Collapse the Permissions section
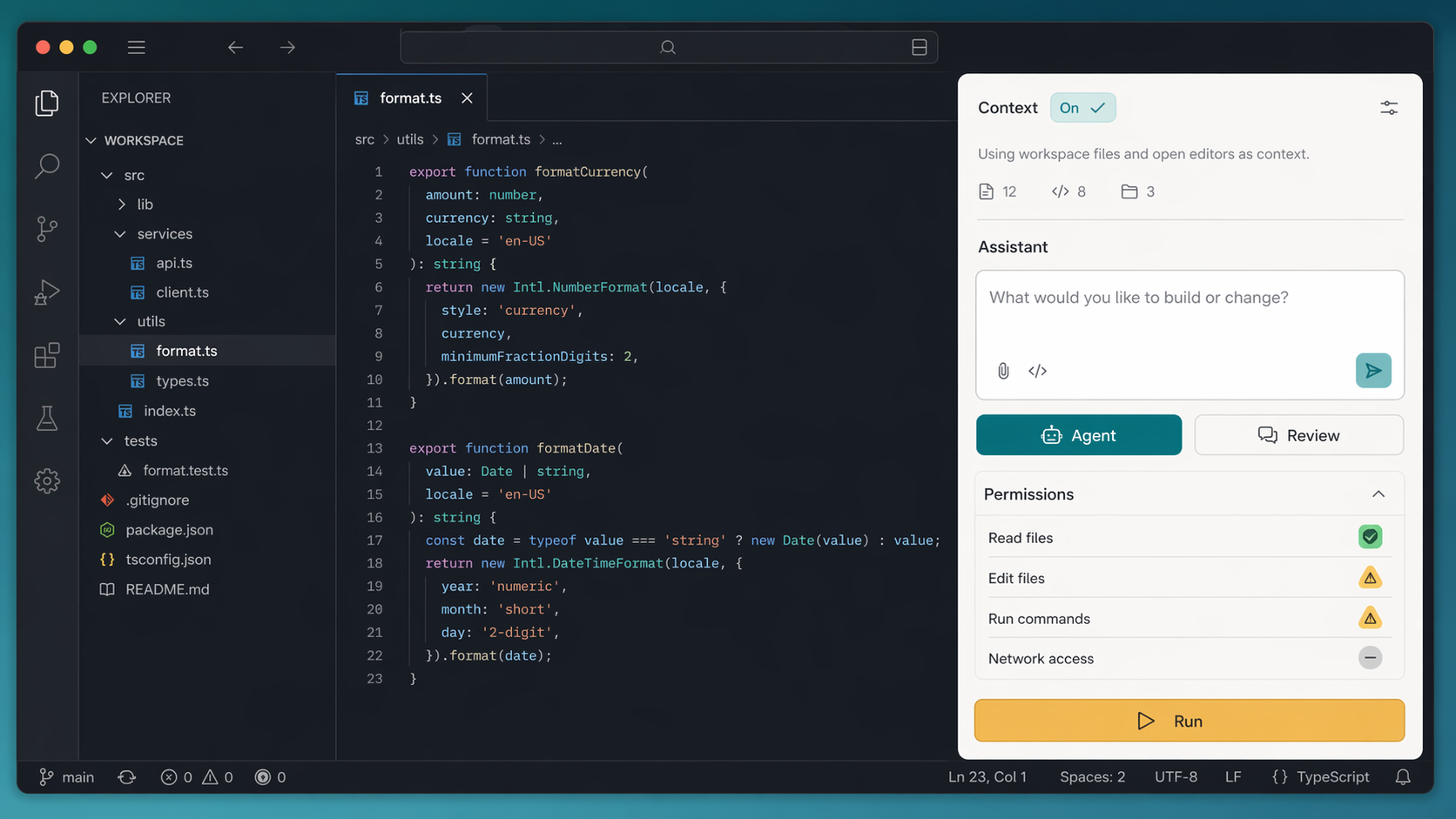Image resolution: width=1456 pixels, height=819 pixels. pos(1378,493)
